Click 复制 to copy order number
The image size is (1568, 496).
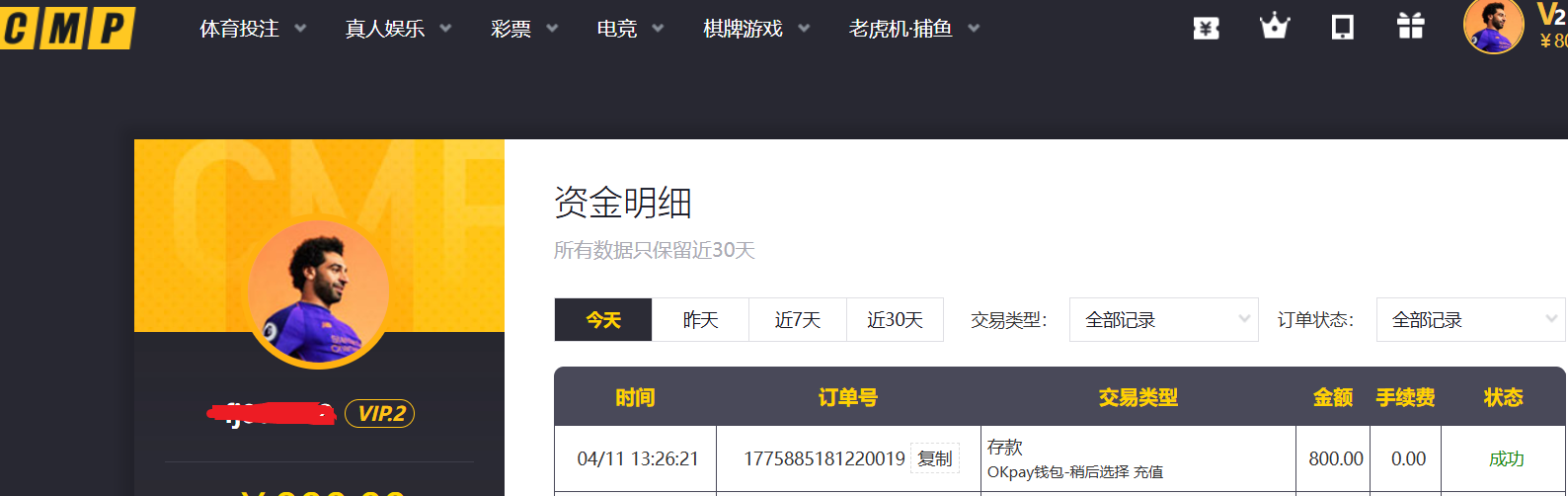pos(934,458)
